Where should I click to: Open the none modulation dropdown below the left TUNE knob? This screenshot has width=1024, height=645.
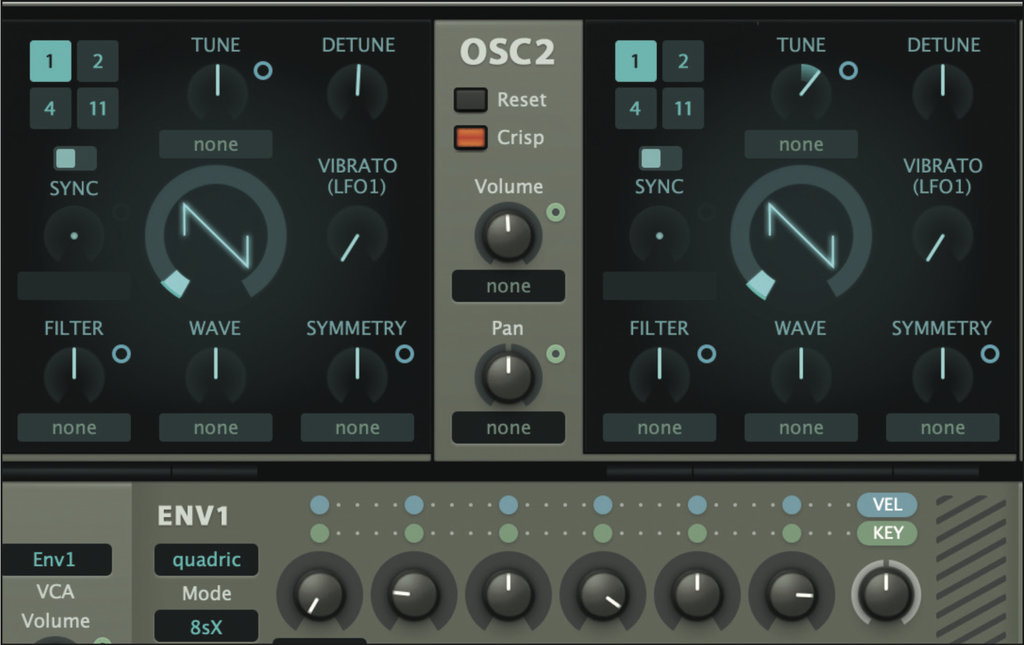tap(215, 145)
